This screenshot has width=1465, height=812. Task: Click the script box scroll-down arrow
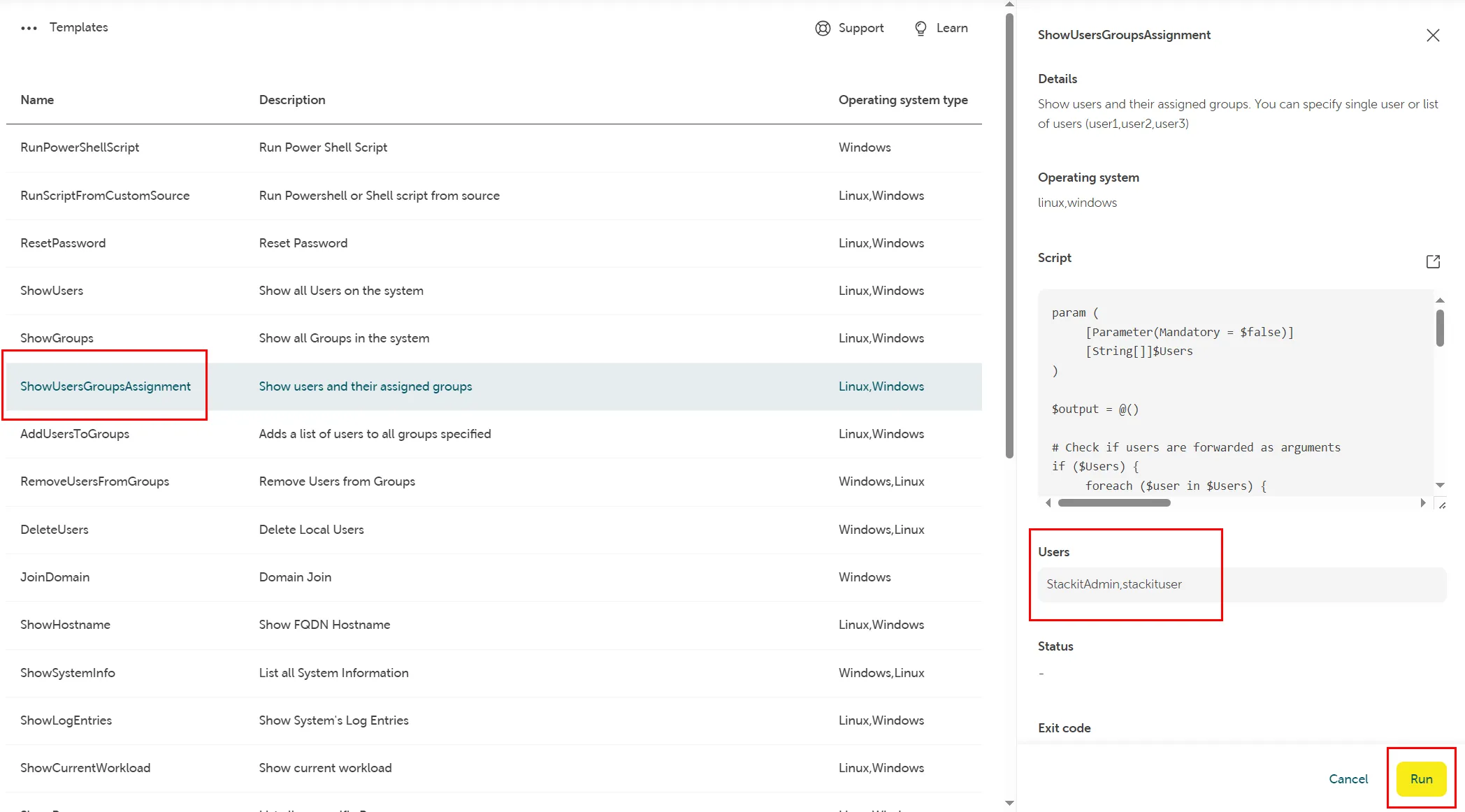[x=1440, y=485]
